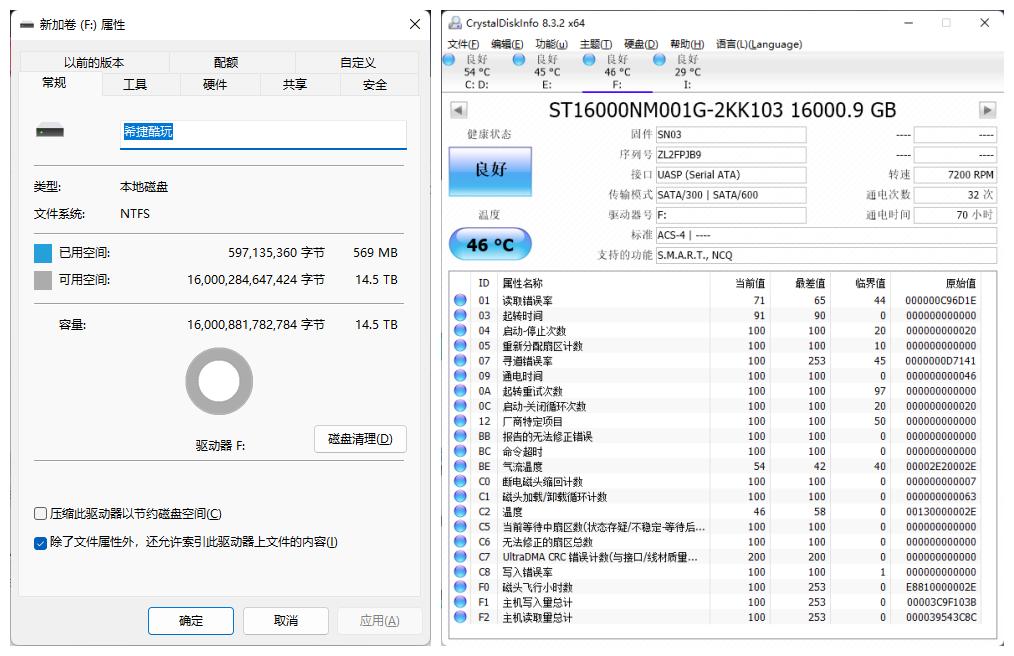Click the right arrow to view next disk
The image size is (1014, 656).
(x=986, y=110)
